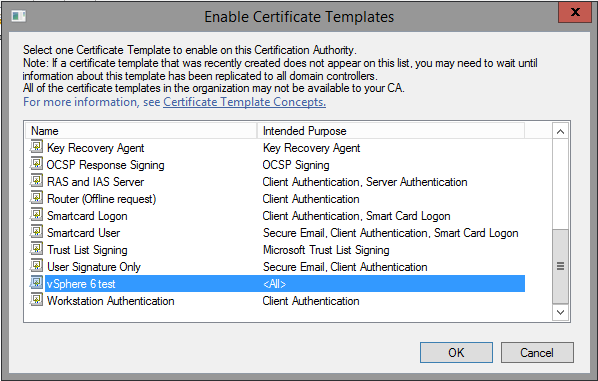Screen dimensions: 598x381
Task: Click the Workstation Authentication template icon
Action: click(36, 300)
